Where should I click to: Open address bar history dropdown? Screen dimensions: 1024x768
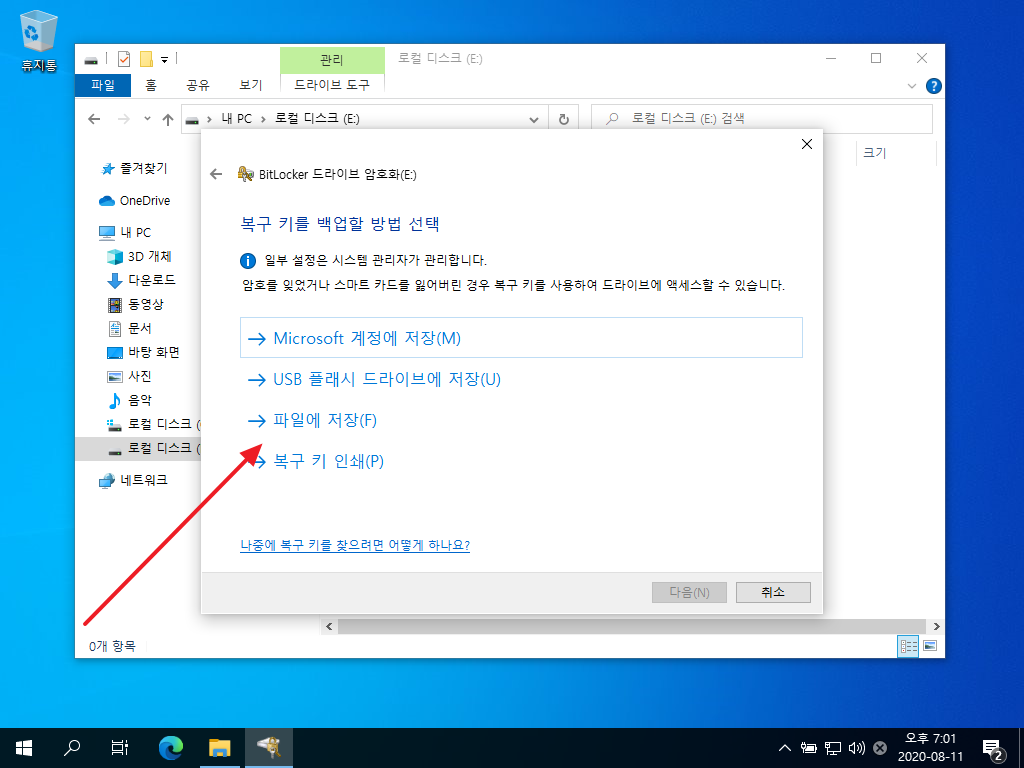tap(534, 120)
